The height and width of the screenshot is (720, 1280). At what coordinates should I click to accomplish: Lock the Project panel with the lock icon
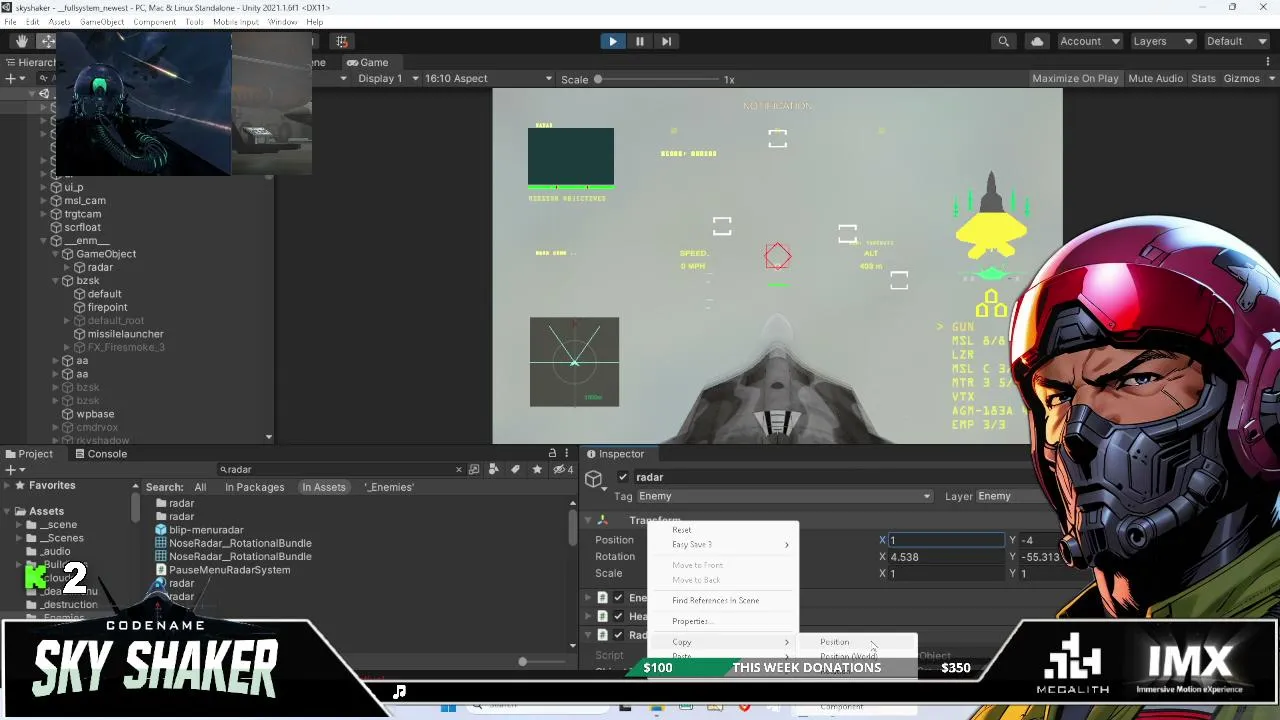coord(551,454)
